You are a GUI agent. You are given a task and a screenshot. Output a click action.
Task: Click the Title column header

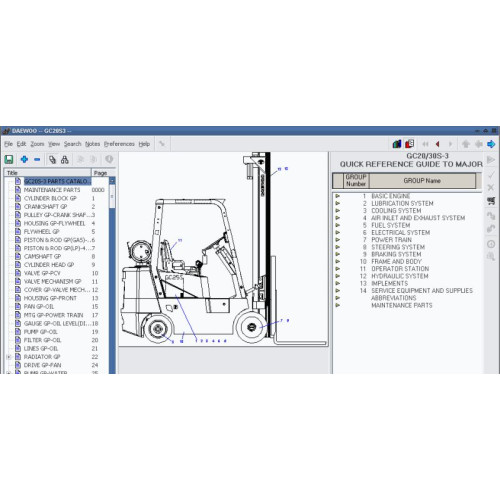[47, 173]
